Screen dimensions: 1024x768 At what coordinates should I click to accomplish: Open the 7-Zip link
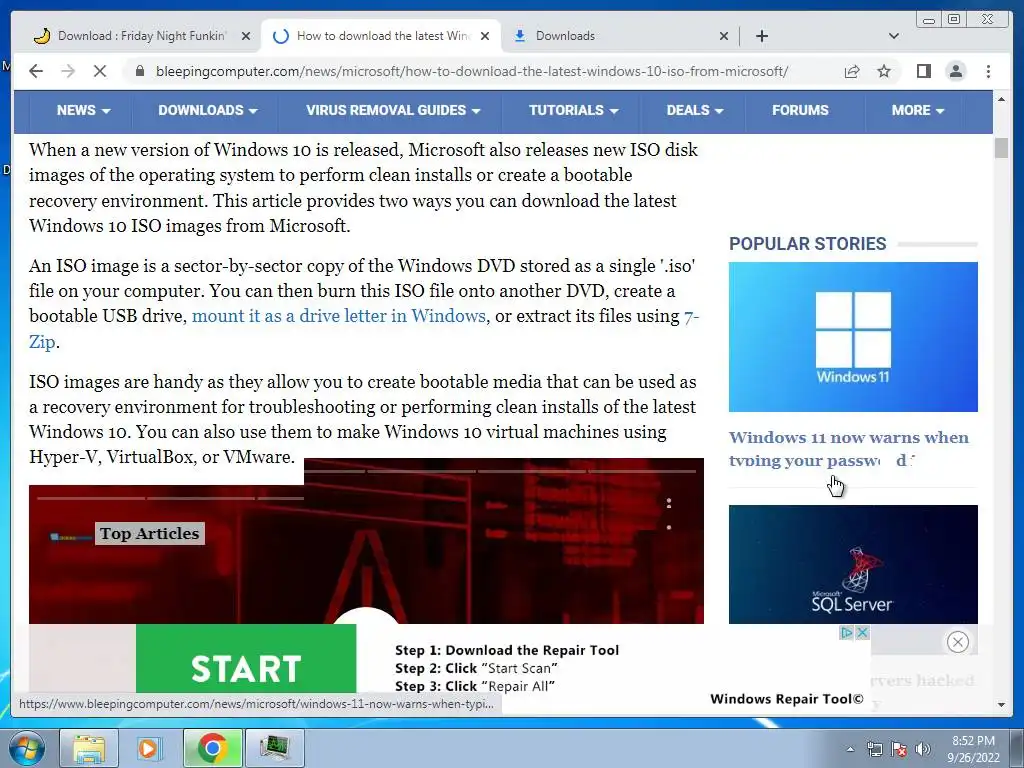[691, 317]
